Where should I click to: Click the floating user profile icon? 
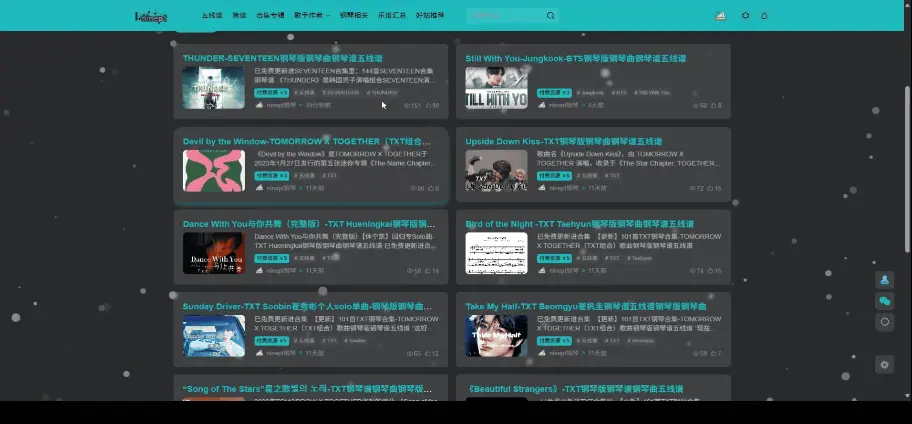[x=885, y=280]
